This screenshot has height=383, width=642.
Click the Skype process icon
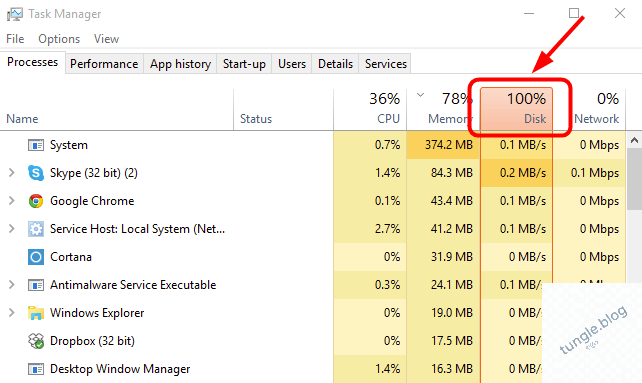36,173
